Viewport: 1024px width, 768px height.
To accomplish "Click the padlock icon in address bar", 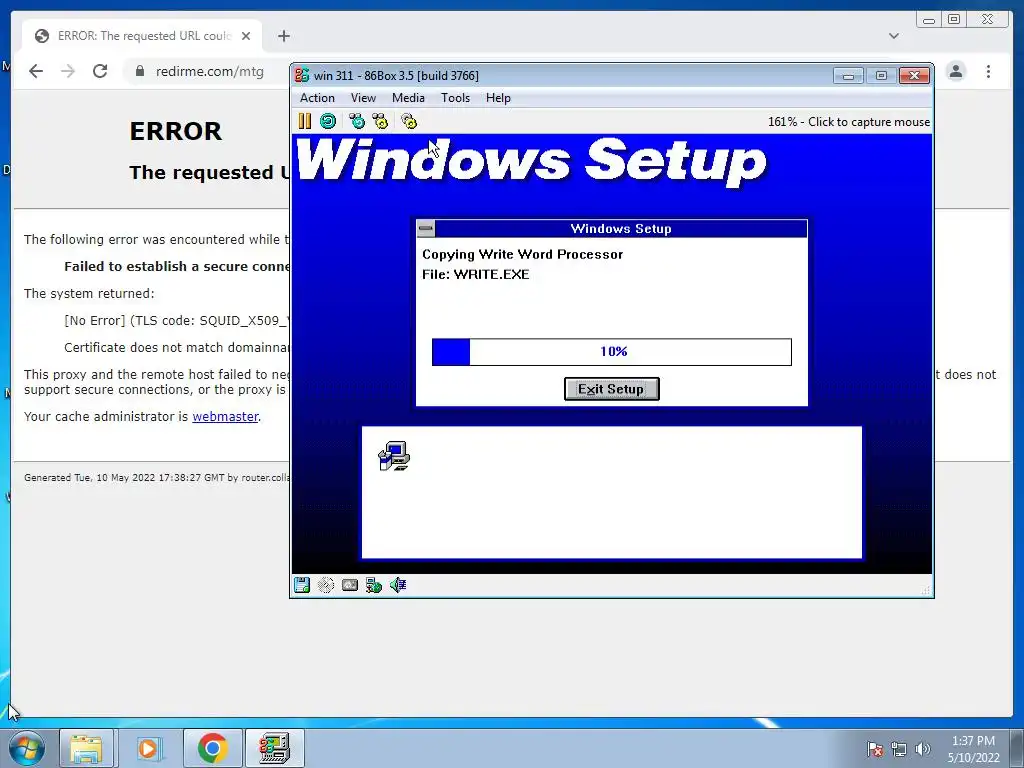I will 140,71.
